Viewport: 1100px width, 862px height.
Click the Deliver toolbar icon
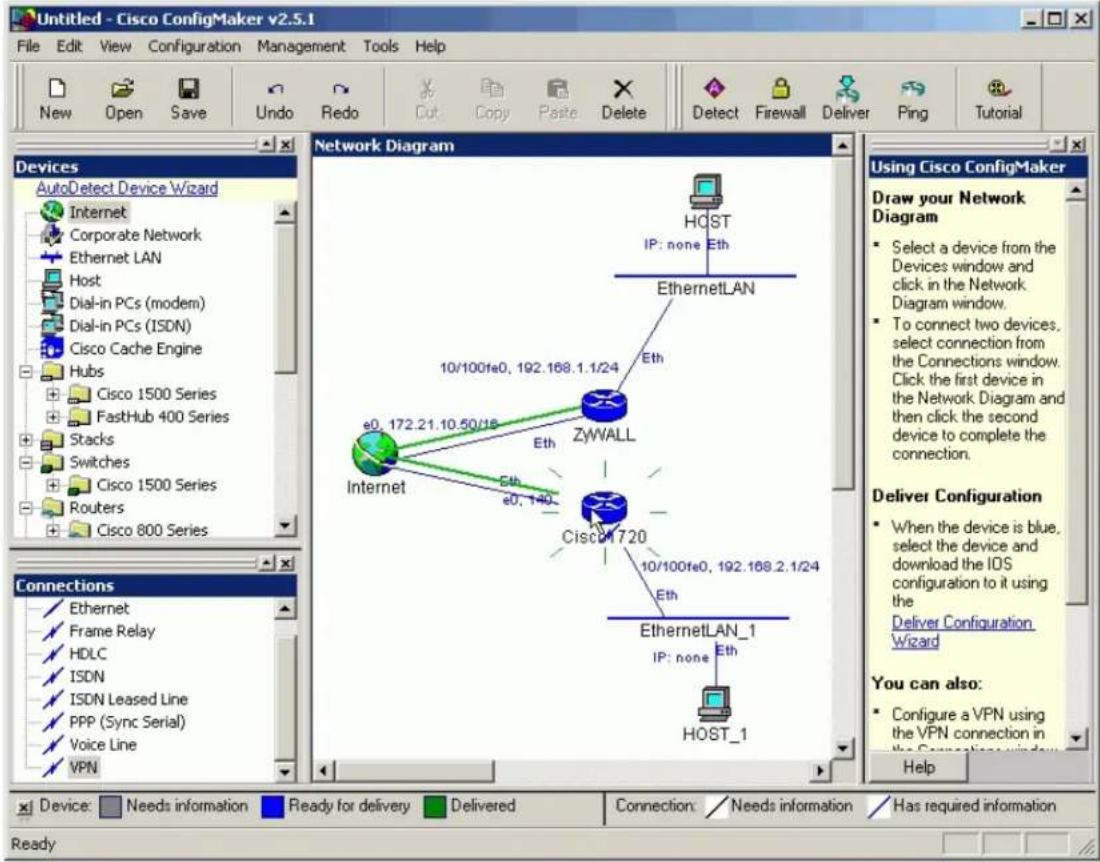pos(846,100)
